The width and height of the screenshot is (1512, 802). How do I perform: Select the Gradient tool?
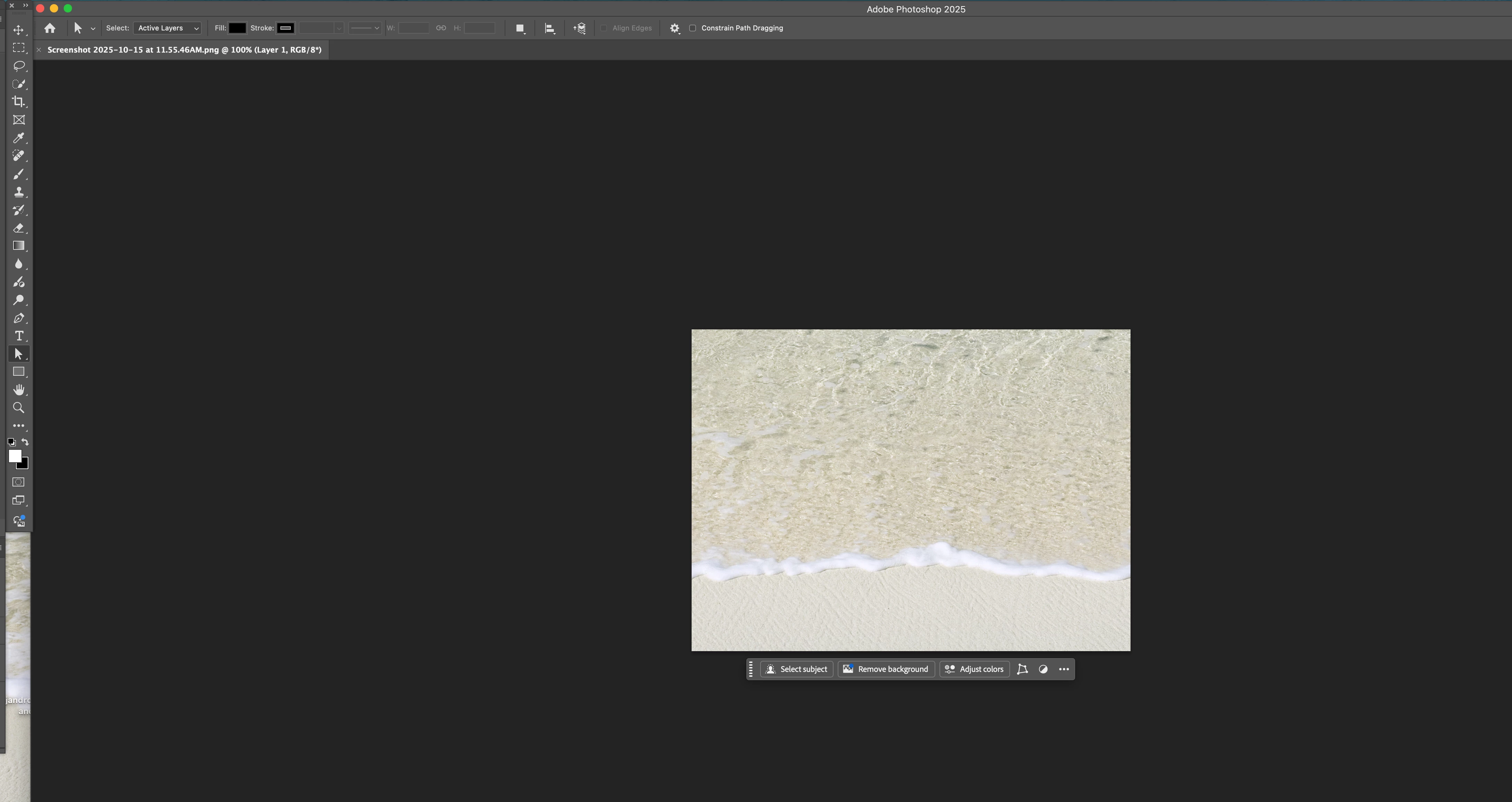(19, 246)
